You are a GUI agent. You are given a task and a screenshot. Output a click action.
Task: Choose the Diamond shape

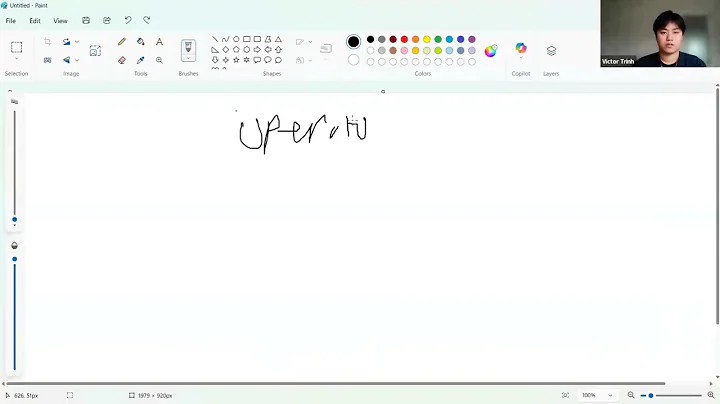click(x=225, y=50)
